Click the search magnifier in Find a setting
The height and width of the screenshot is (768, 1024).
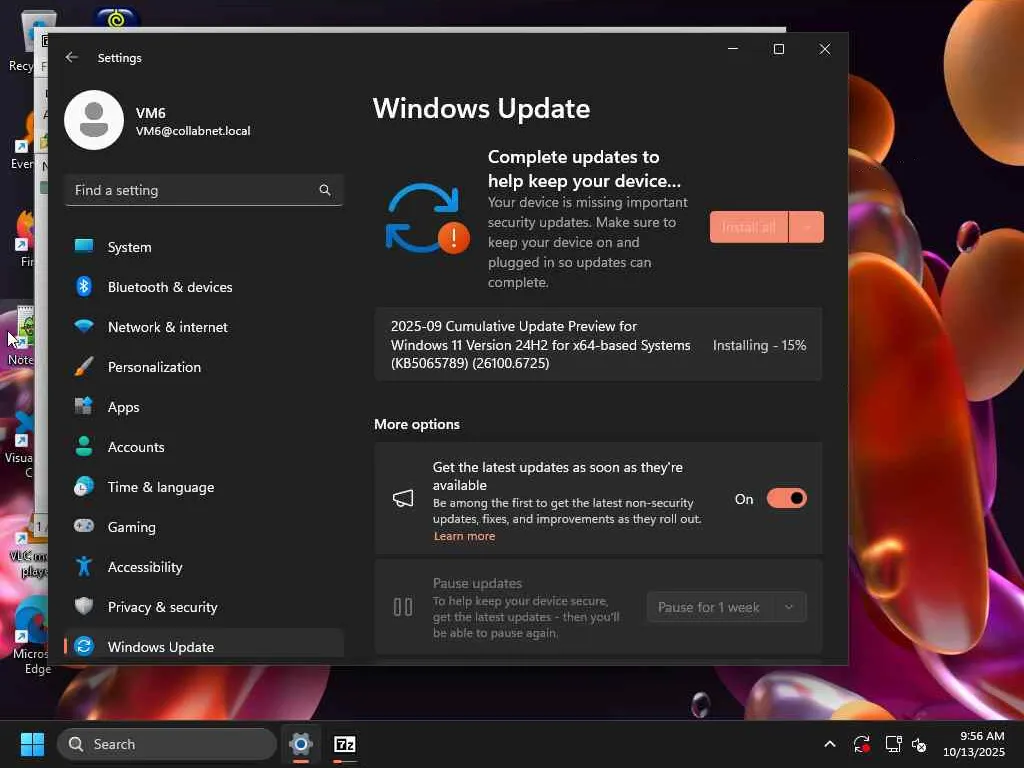pyautogui.click(x=325, y=190)
